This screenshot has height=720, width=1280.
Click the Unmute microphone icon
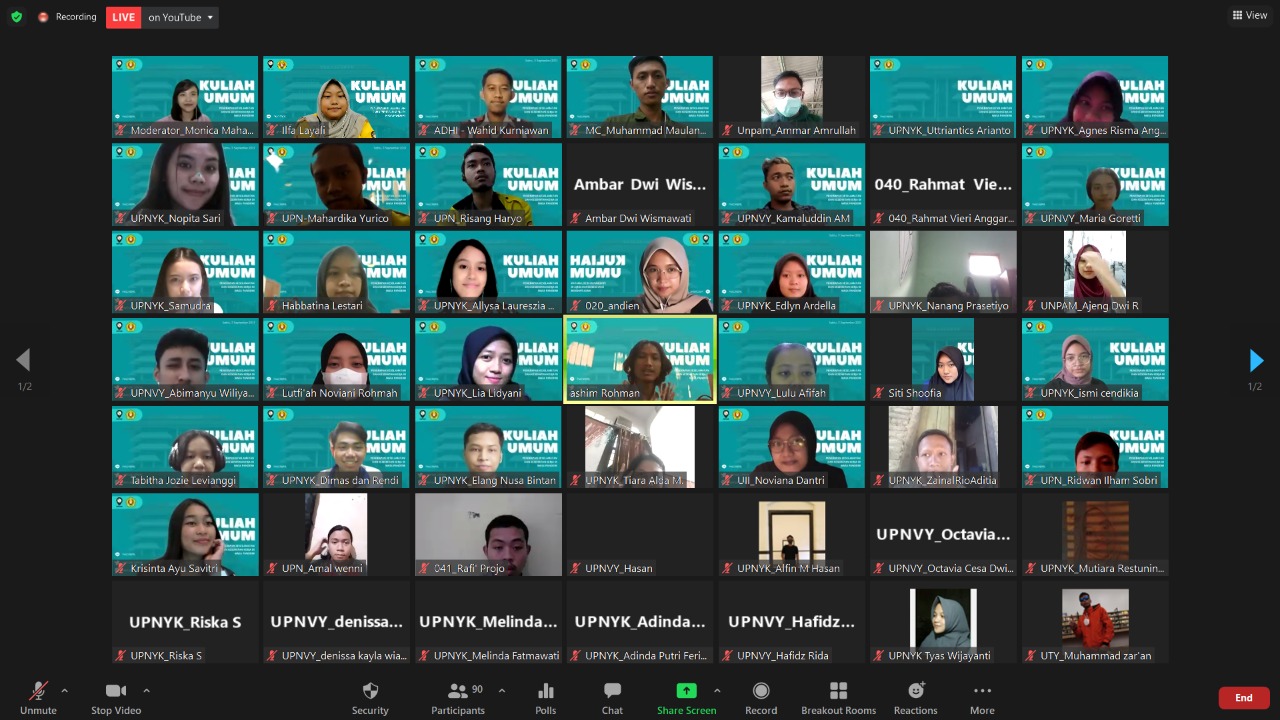[x=38, y=691]
